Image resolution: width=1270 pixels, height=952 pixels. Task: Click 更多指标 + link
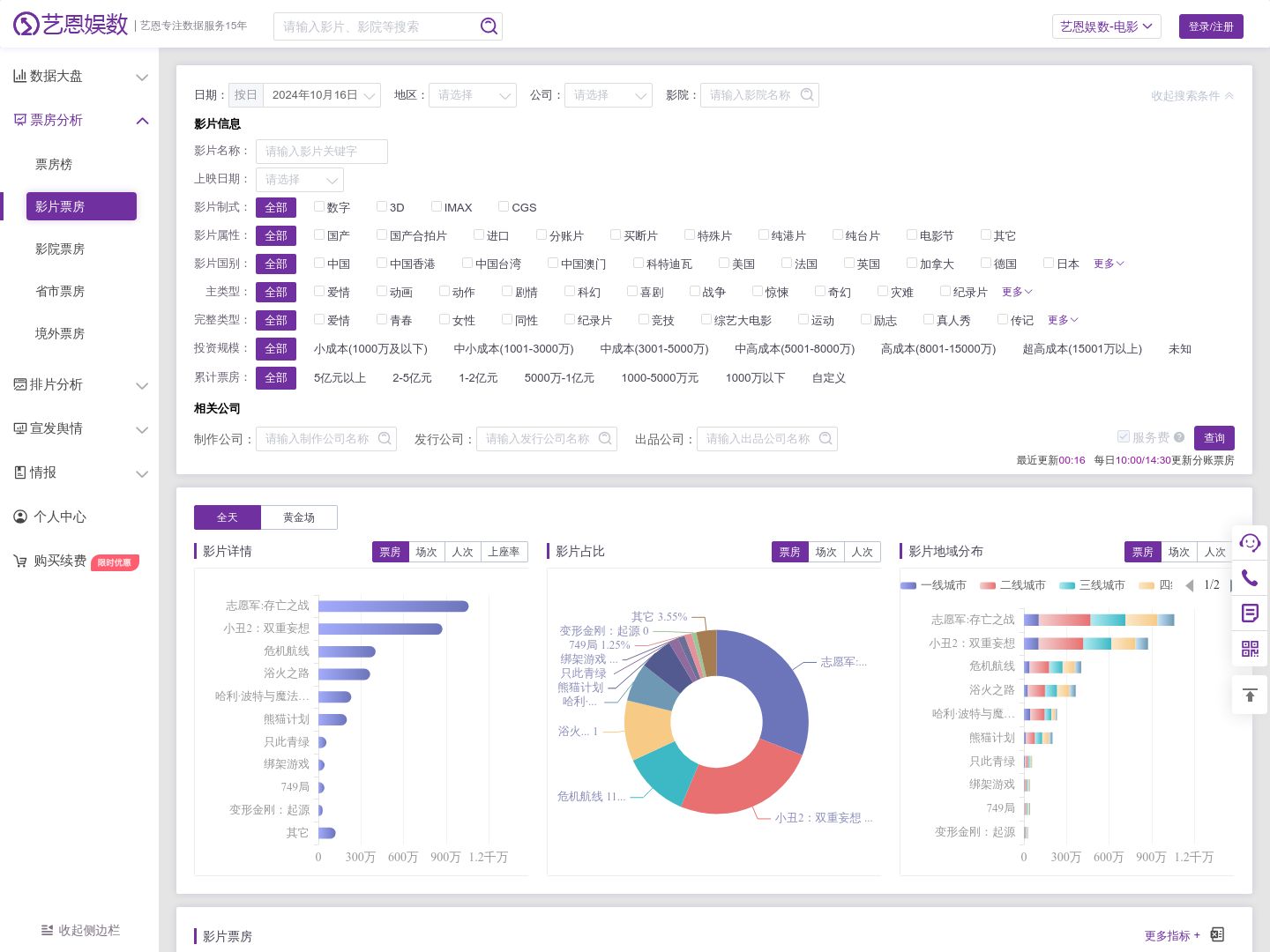pos(1172,935)
